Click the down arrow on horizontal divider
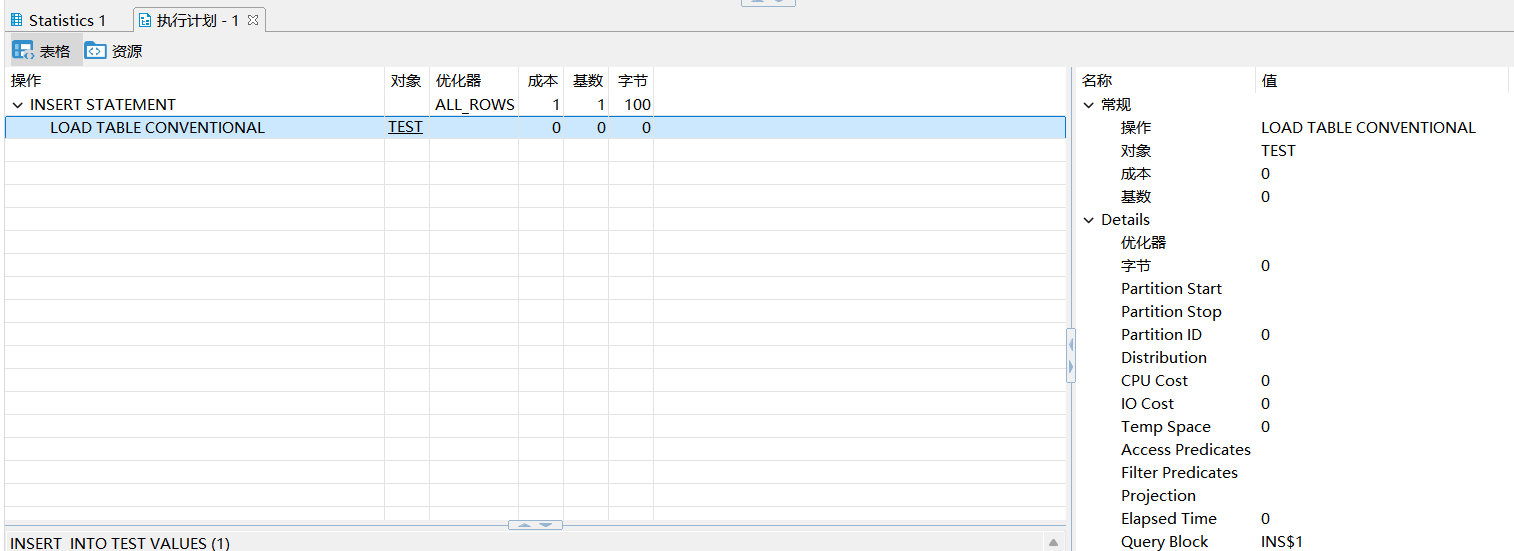 [546, 525]
